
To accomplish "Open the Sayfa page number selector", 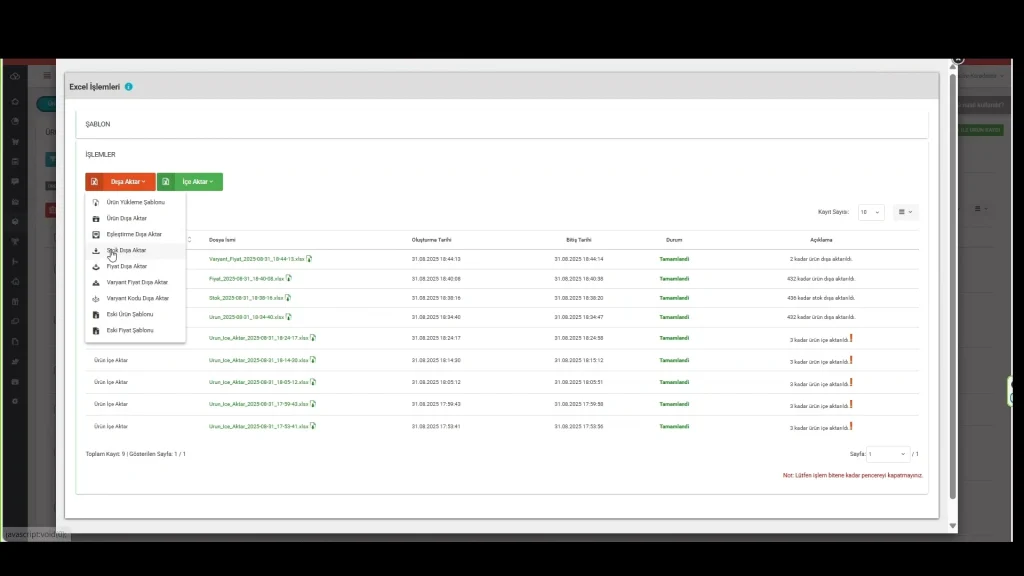I will [888, 454].
